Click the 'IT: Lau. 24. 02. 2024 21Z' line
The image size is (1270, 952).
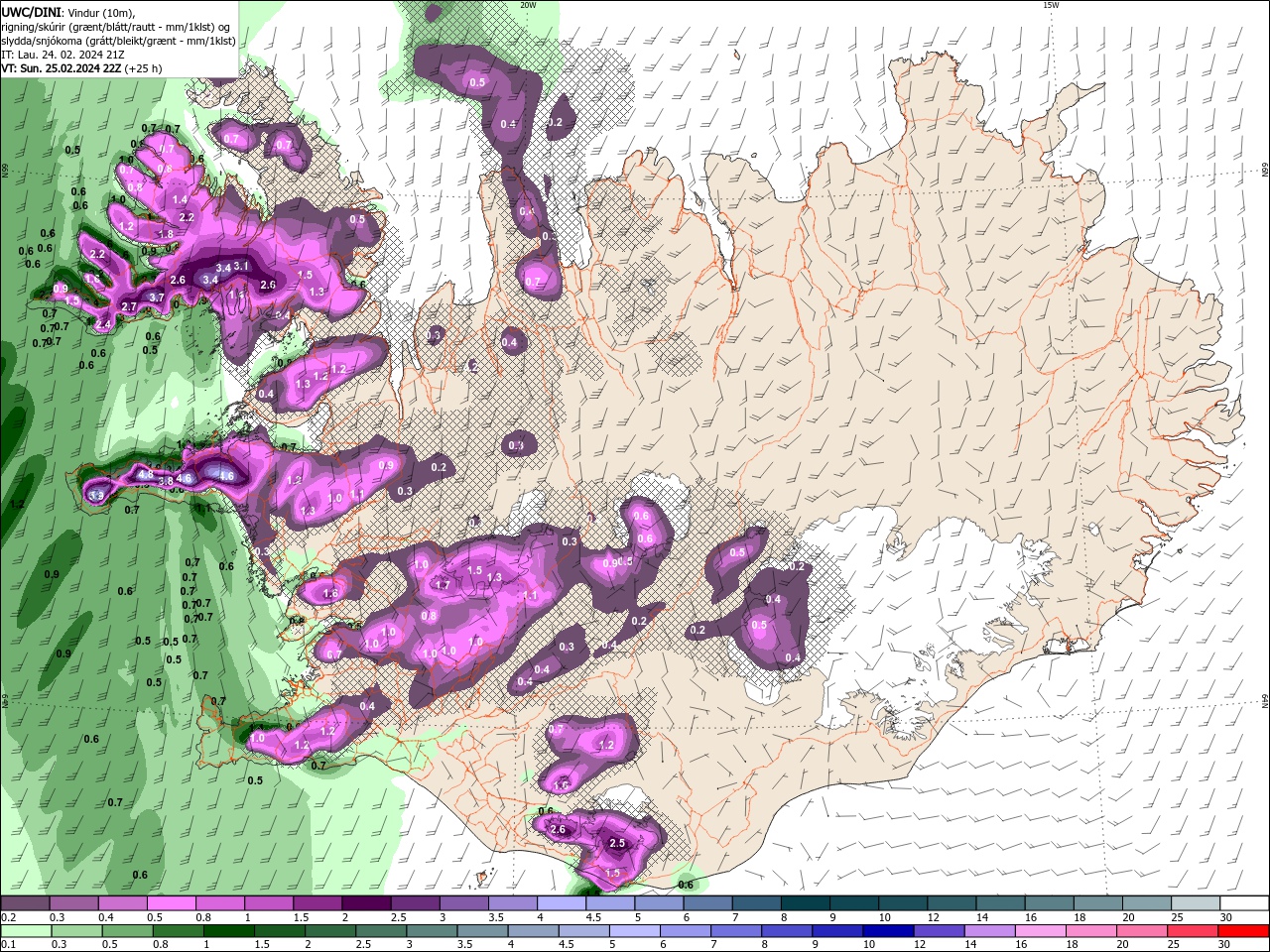click(x=62, y=55)
